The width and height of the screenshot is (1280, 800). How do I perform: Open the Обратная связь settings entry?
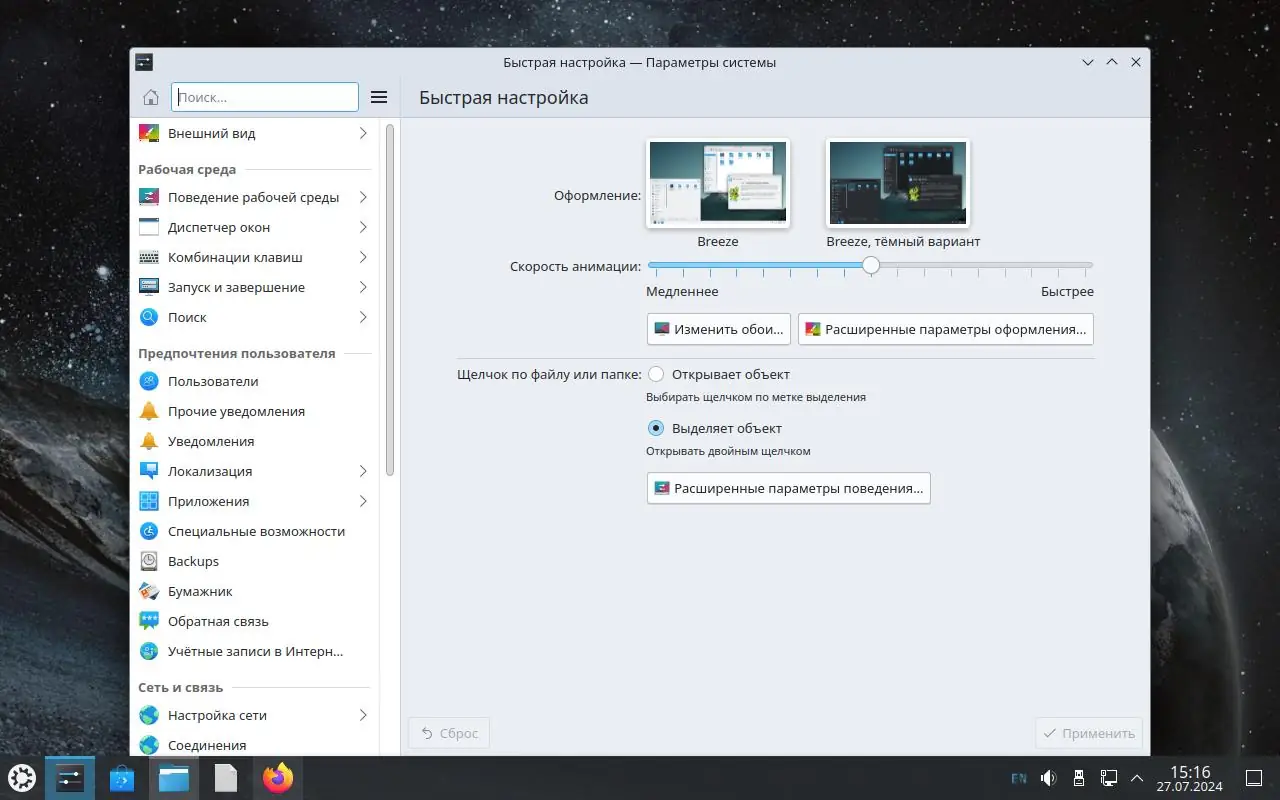pyautogui.click(x=254, y=621)
